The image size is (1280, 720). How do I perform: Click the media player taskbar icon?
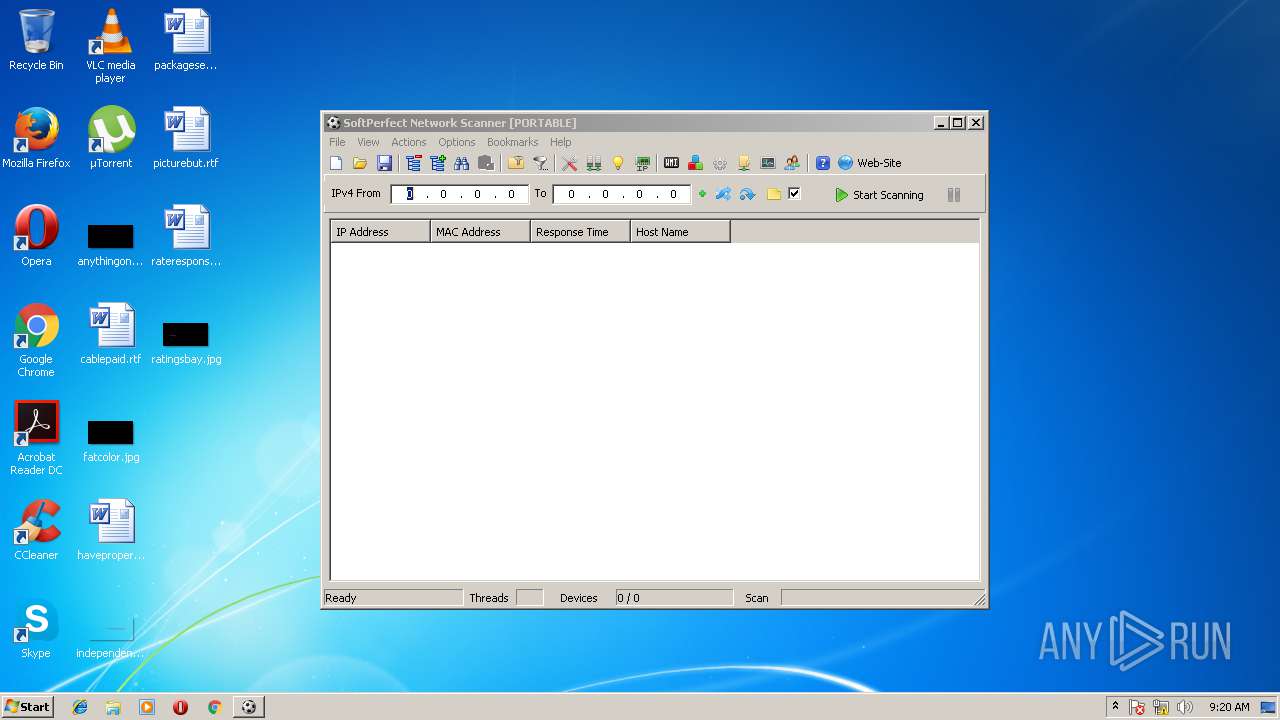[x=147, y=707]
